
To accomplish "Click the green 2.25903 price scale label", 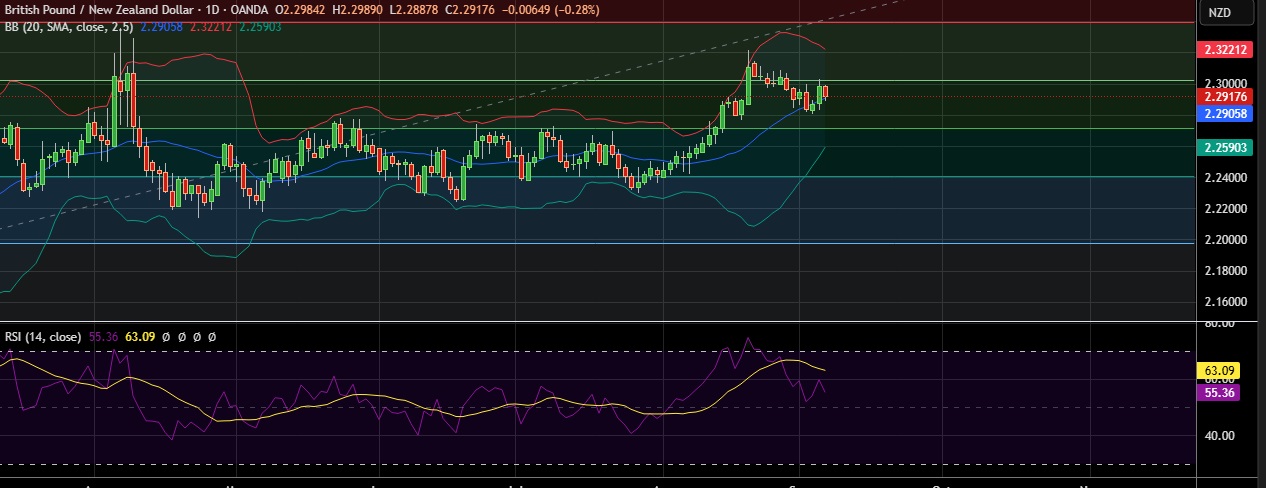I will click(x=1224, y=147).
